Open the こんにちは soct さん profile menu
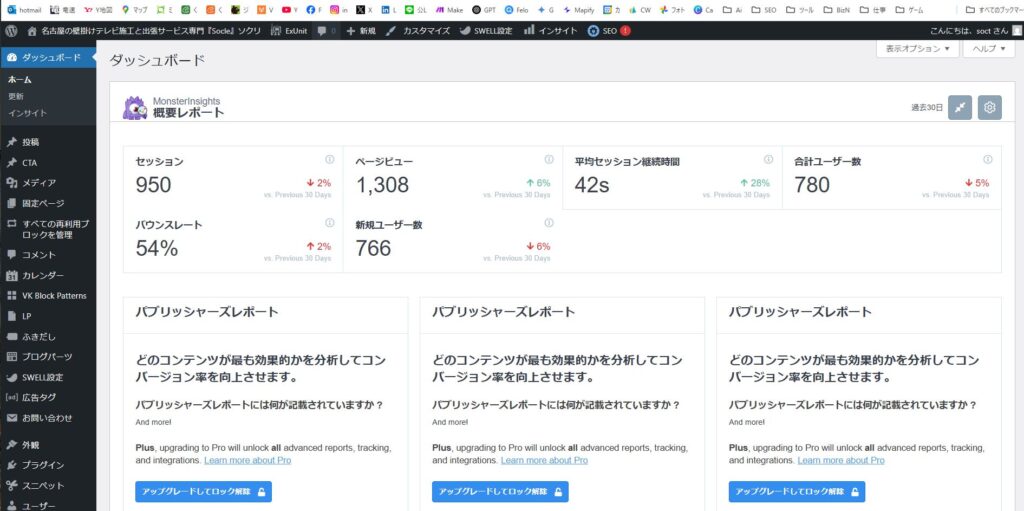 [x=975, y=31]
